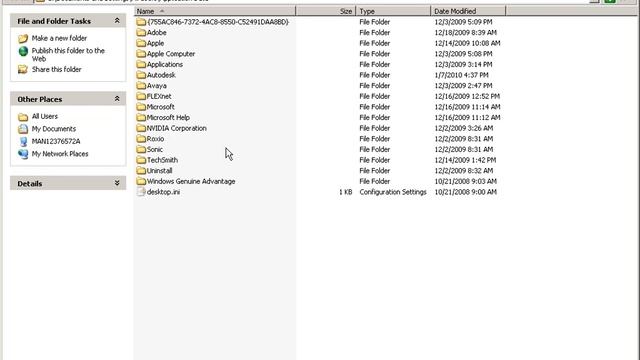Image resolution: width=640 pixels, height=360 pixels.
Task: Sort by Date Modified column header
Action: point(468,11)
